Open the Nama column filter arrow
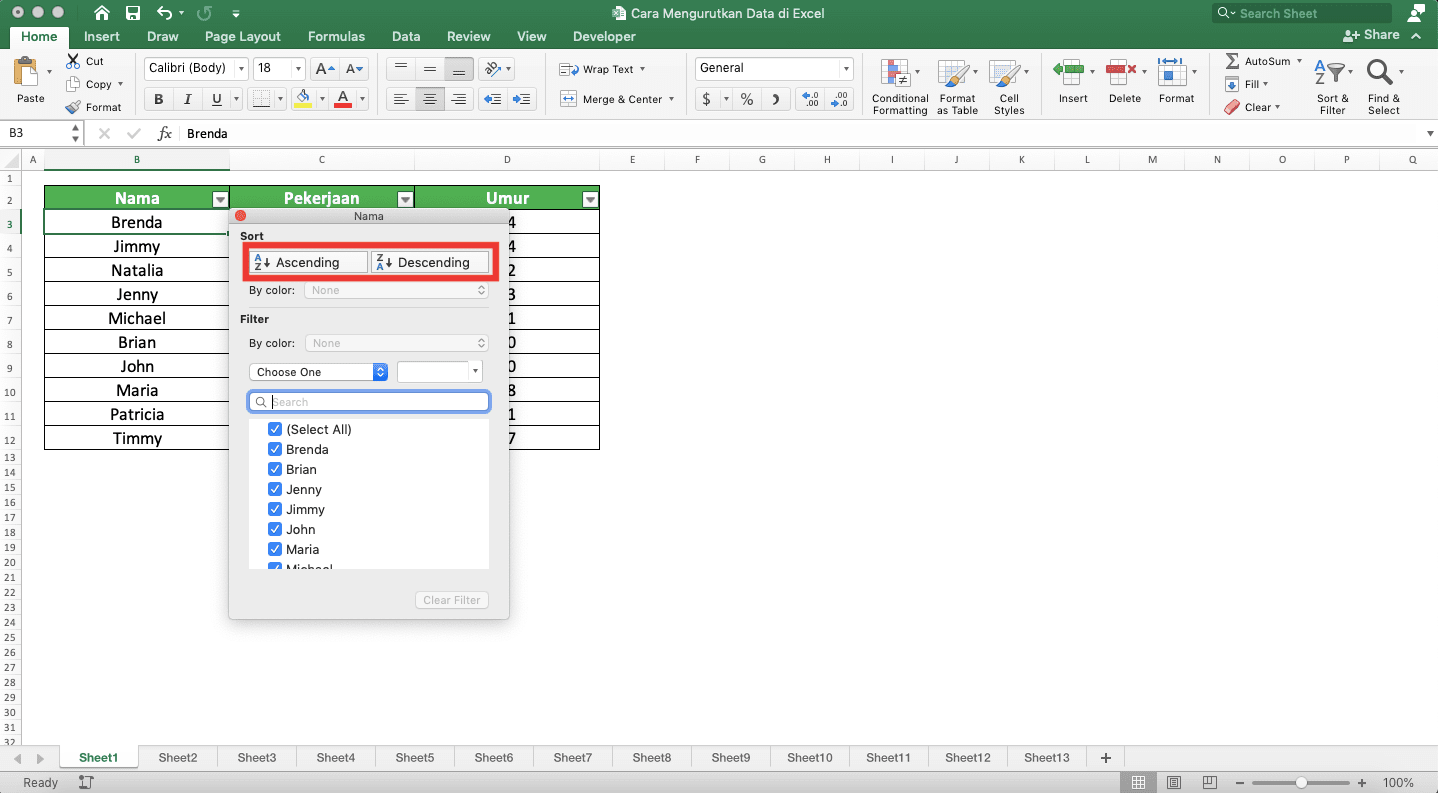 [220, 199]
